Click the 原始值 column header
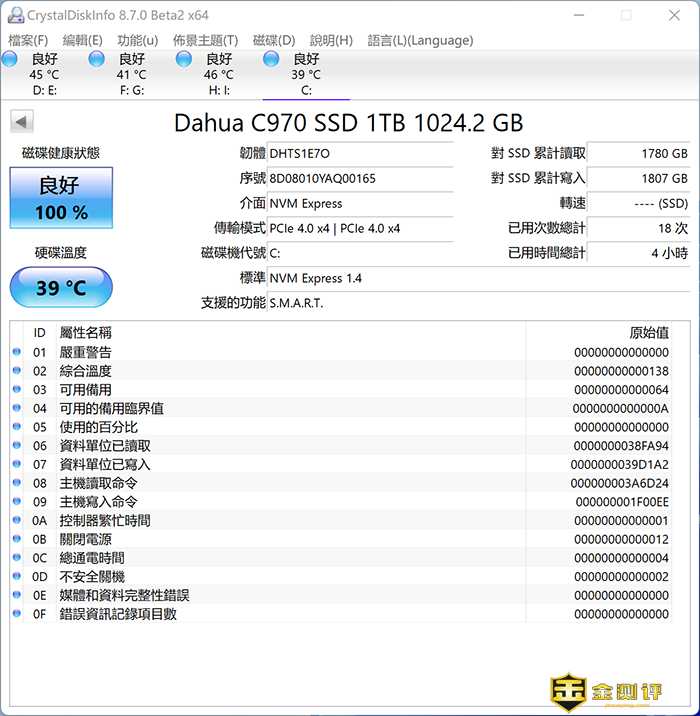 pyautogui.click(x=648, y=332)
